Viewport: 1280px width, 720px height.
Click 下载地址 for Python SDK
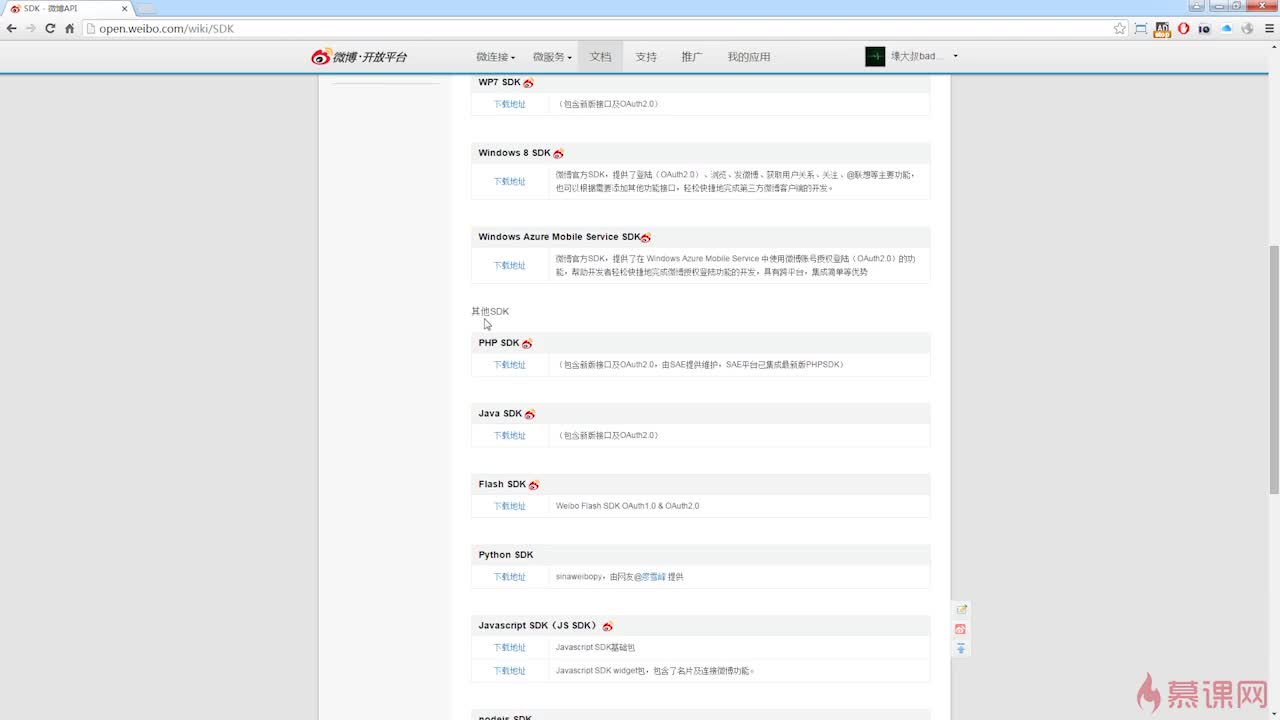509,577
